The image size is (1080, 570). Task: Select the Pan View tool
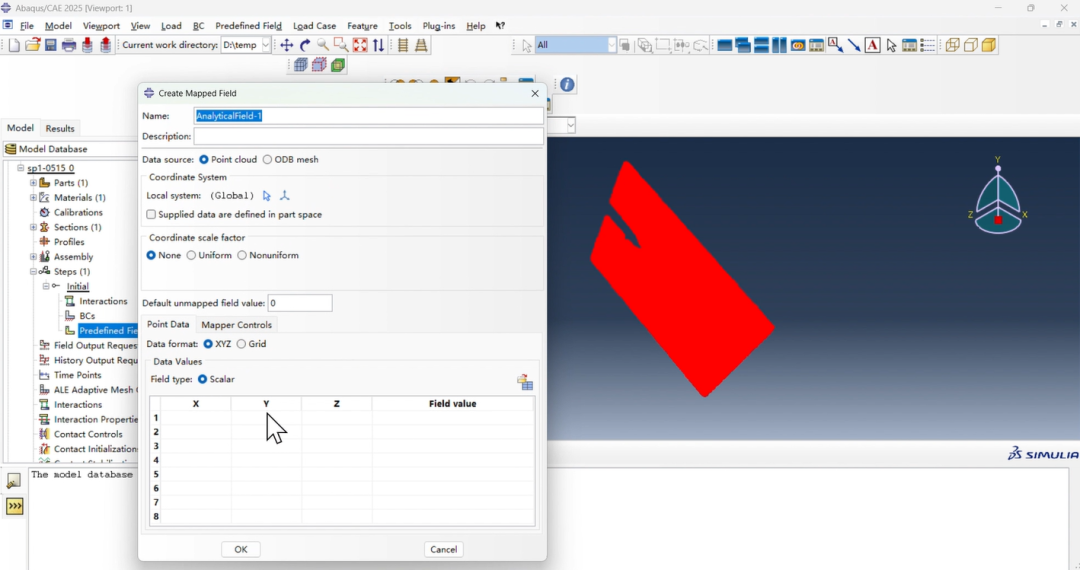point(287,45)
